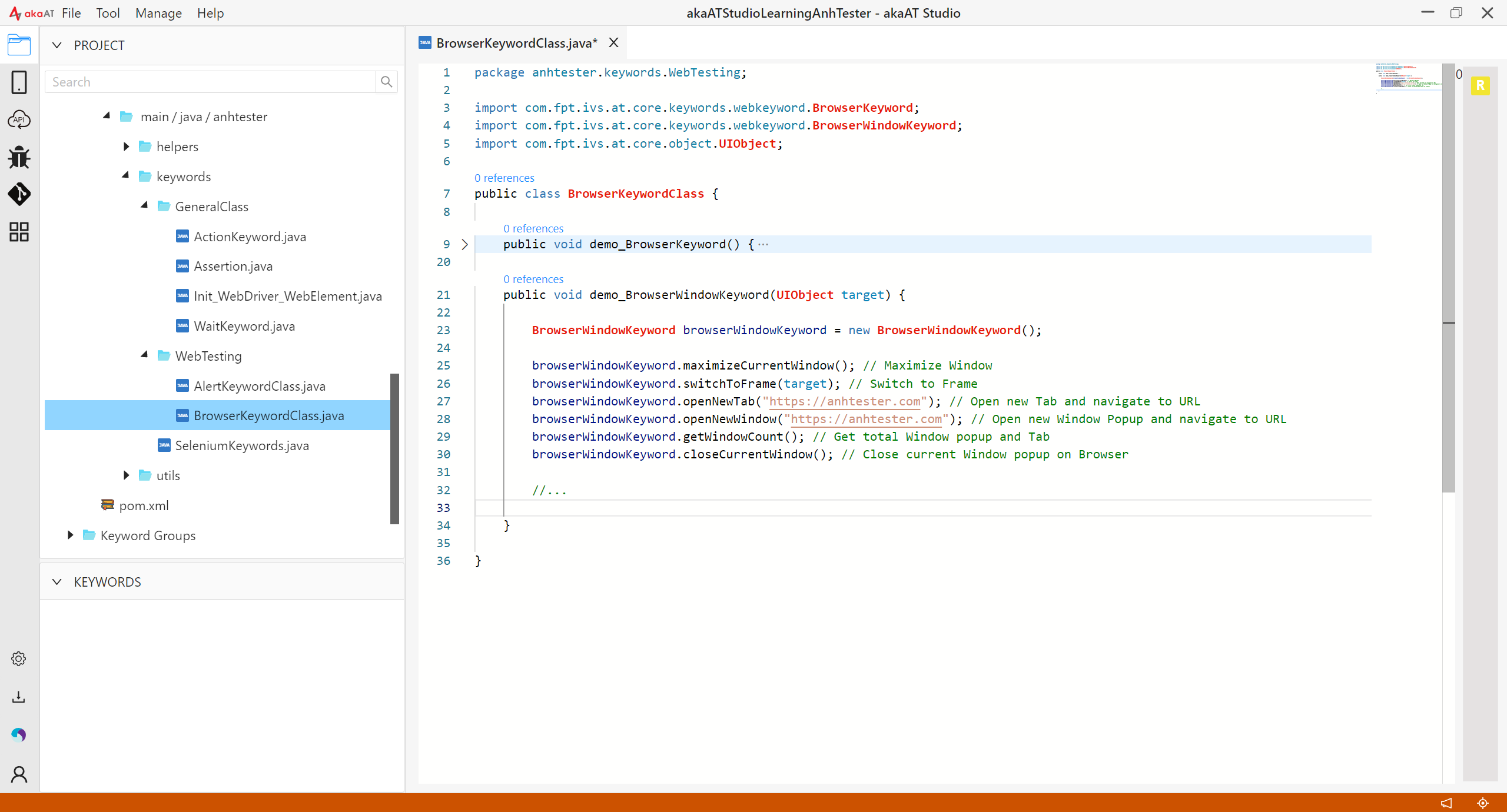Open user account profile icon

click(19, 774)
